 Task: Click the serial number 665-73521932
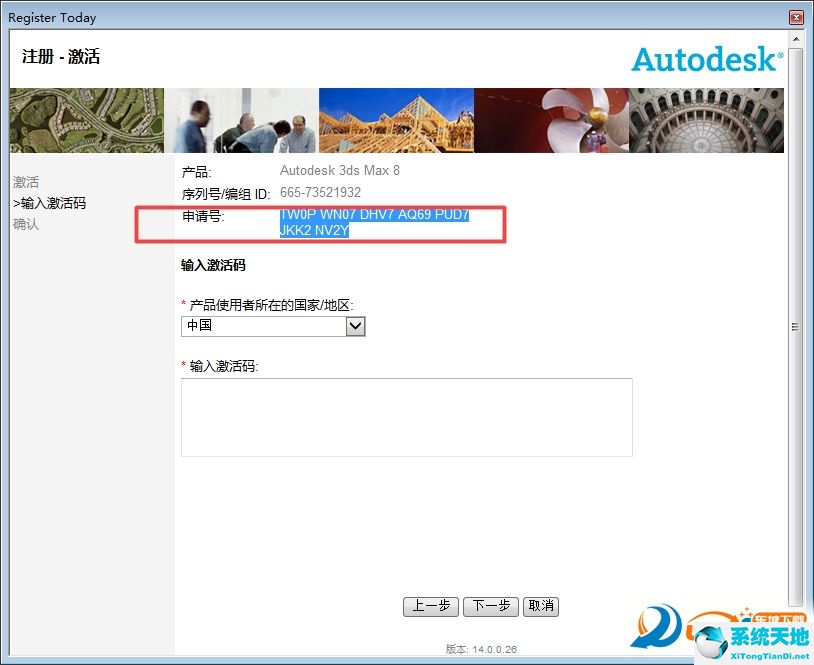click(320, 193)
